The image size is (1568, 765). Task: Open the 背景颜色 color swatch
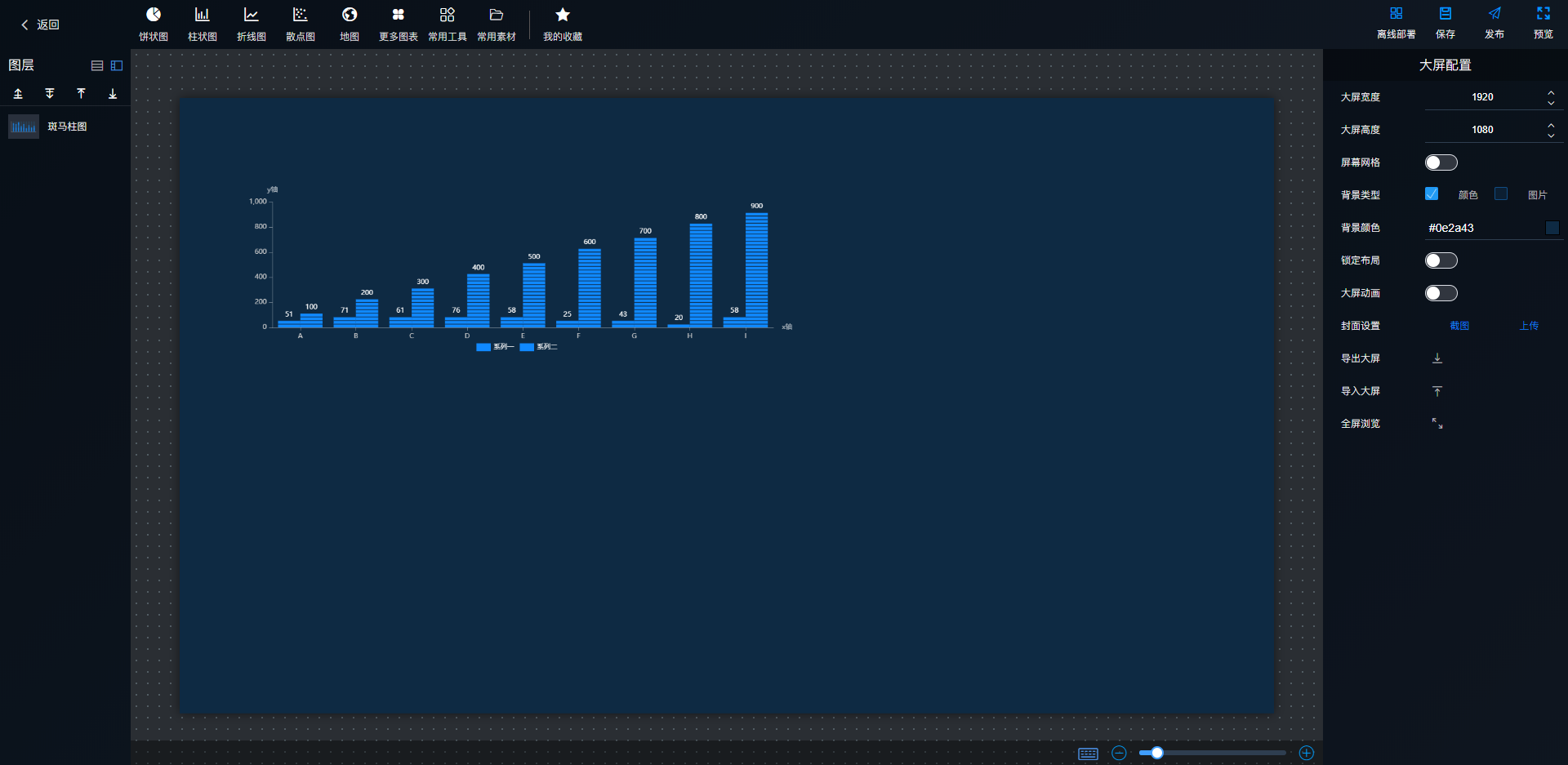1552,228
